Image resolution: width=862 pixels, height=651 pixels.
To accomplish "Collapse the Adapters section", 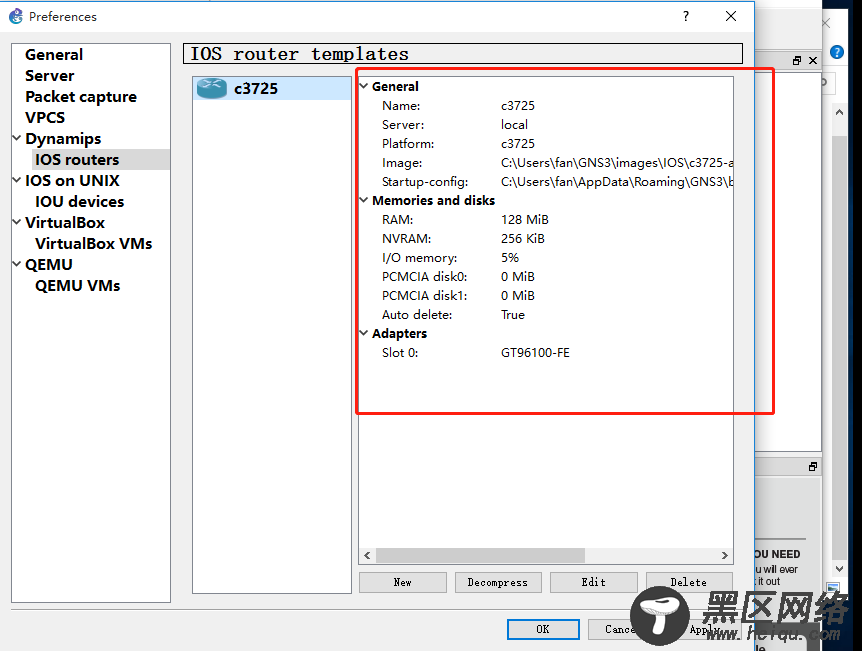I will (x=364, y=333).
